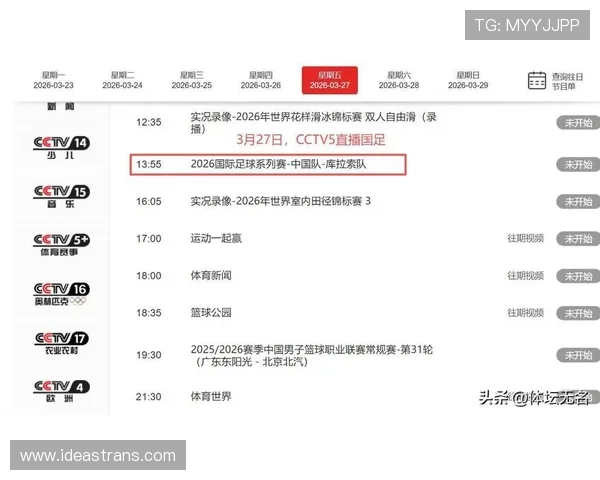Screen dimensions: 600x480
Task: Click the 17:00 time entry
Action: [x=149, y=238]
